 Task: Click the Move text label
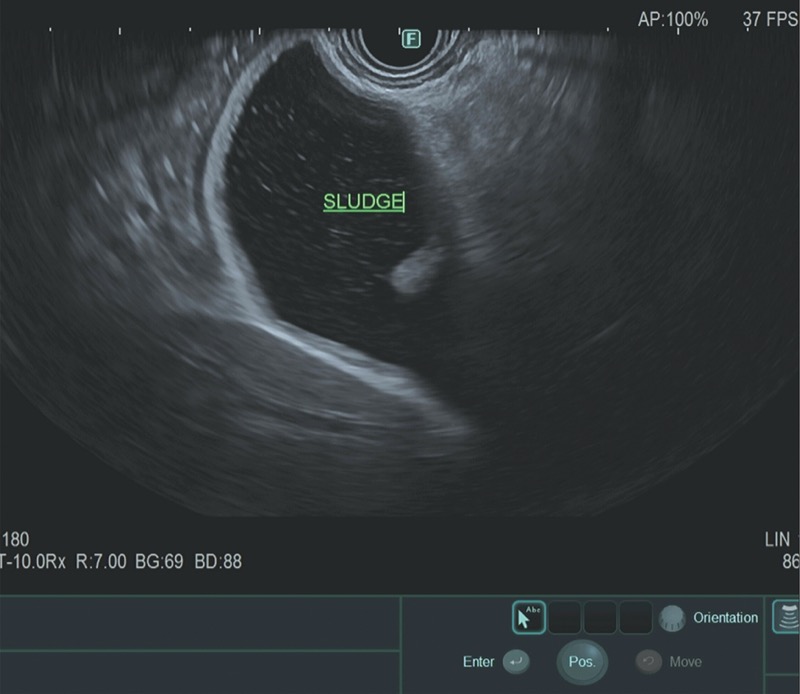coord(685,662)
